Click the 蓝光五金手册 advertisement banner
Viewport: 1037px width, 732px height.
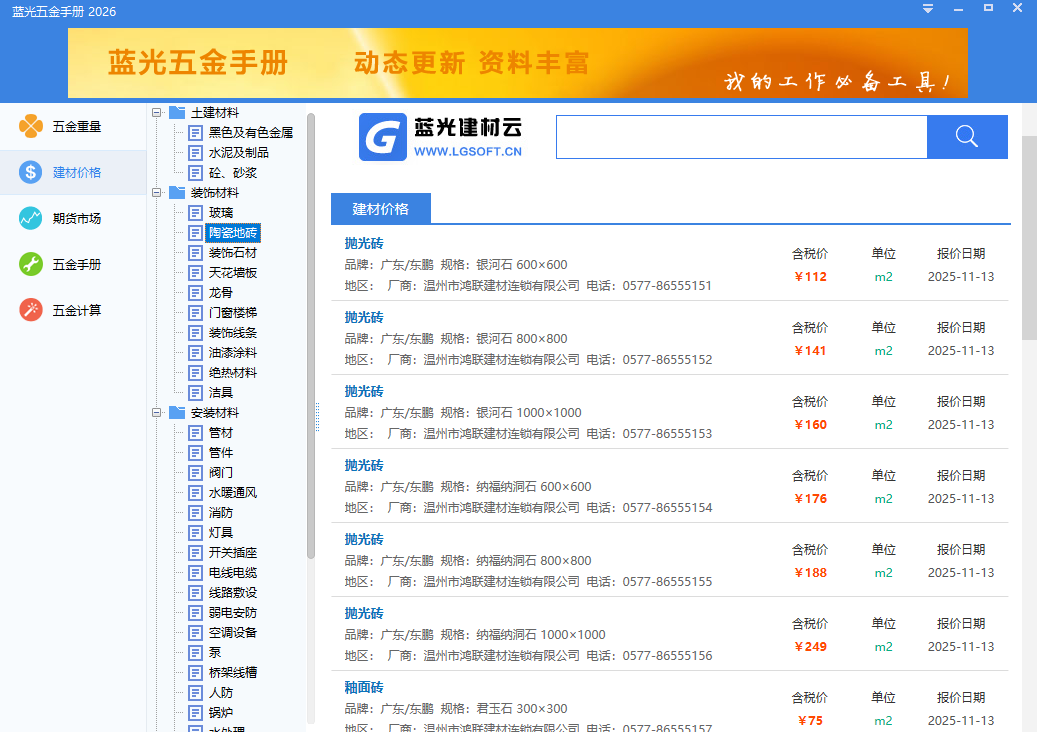click(517, 63)
